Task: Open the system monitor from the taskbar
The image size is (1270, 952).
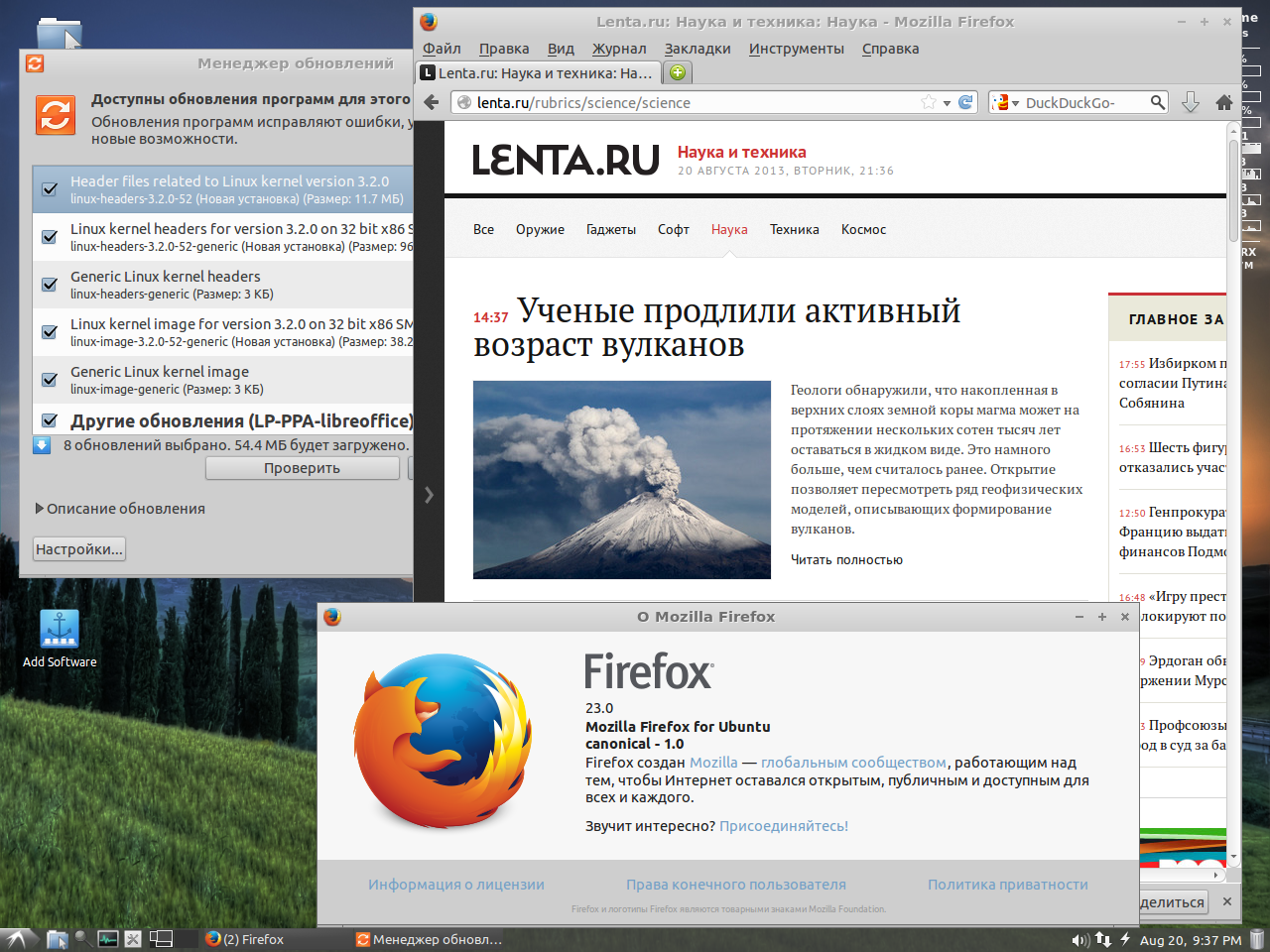Action: (108, 939)
